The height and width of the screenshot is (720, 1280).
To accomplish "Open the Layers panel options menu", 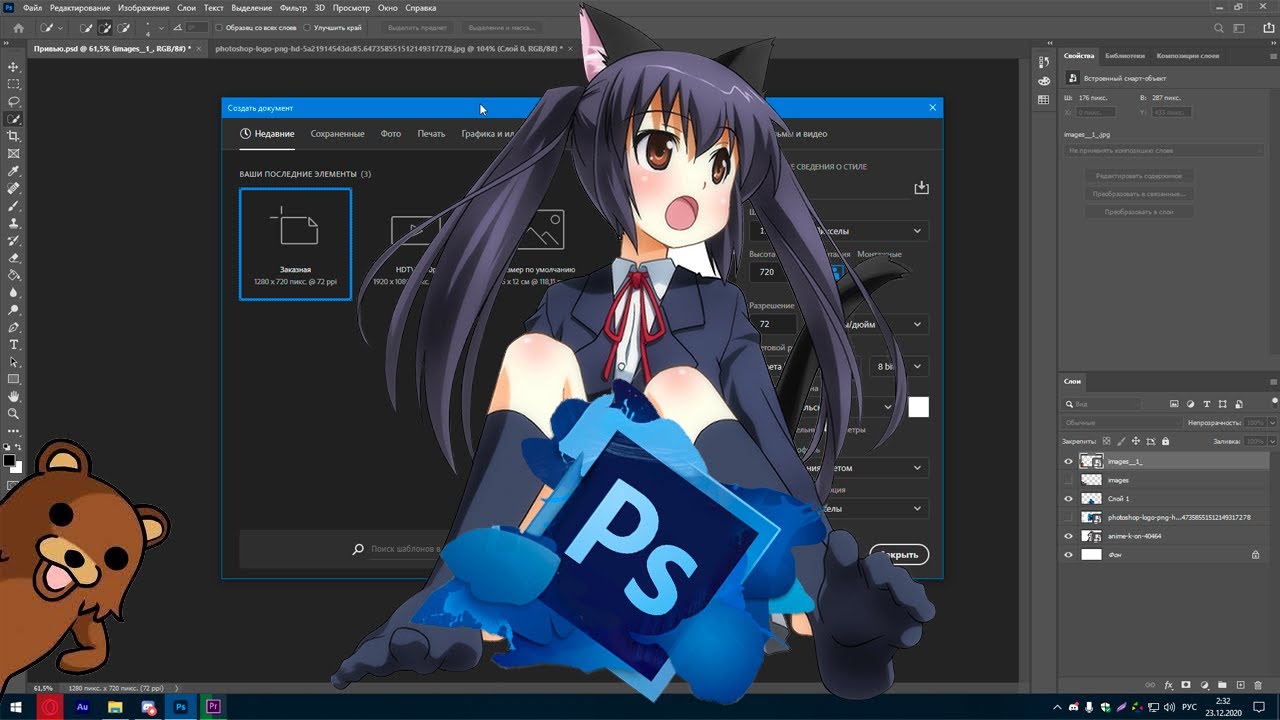I will (x=1272, y=381).
